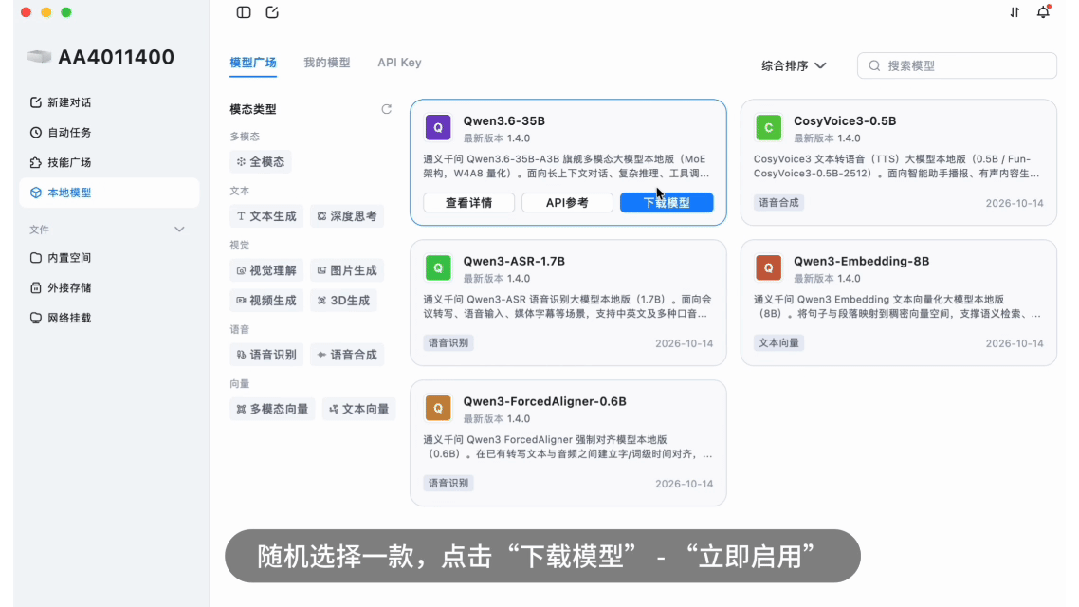Open the 综合排序 sort dropdown
This screenshot has height=607, width=1079.
coord(793,65)
